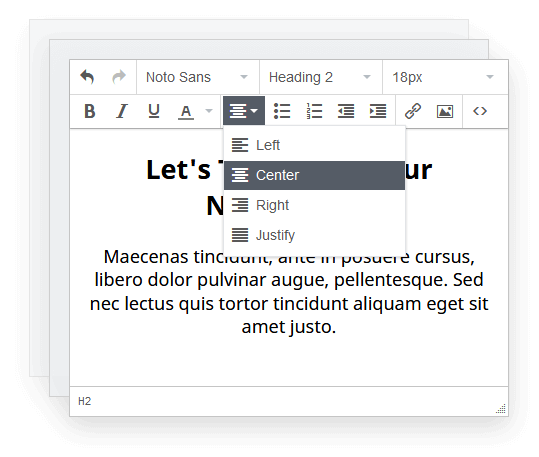Open the Noto Sans font family dropdown
Image resolution: width=539 pixels, height=457 pixels.
198,77
